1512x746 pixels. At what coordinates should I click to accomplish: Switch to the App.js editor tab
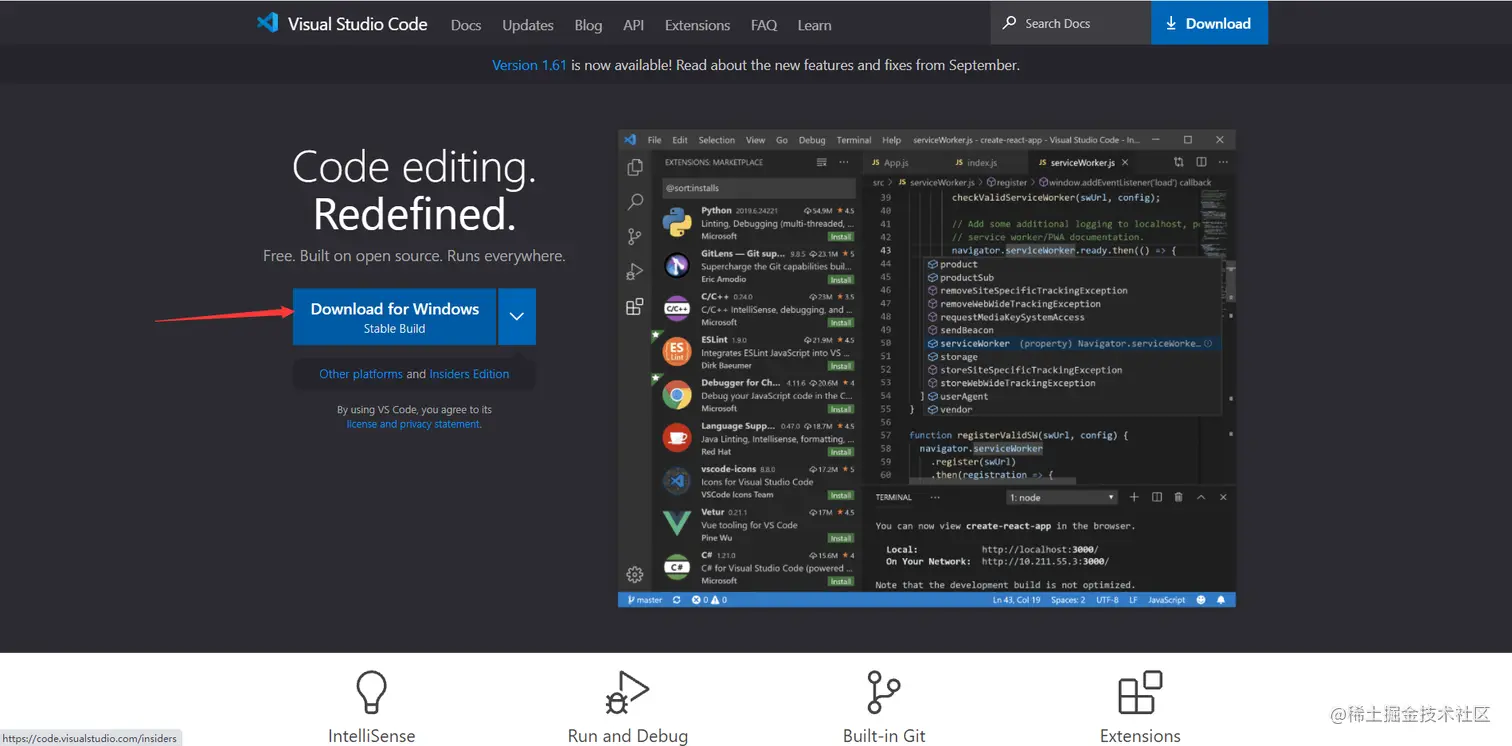(902, 162)
